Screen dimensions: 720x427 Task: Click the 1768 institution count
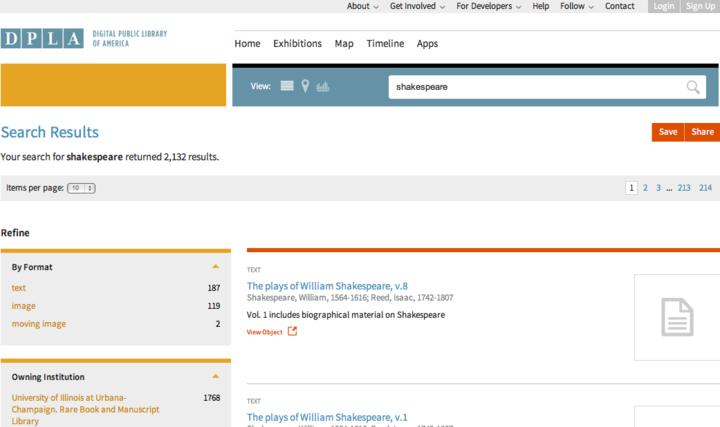[212, 398]
